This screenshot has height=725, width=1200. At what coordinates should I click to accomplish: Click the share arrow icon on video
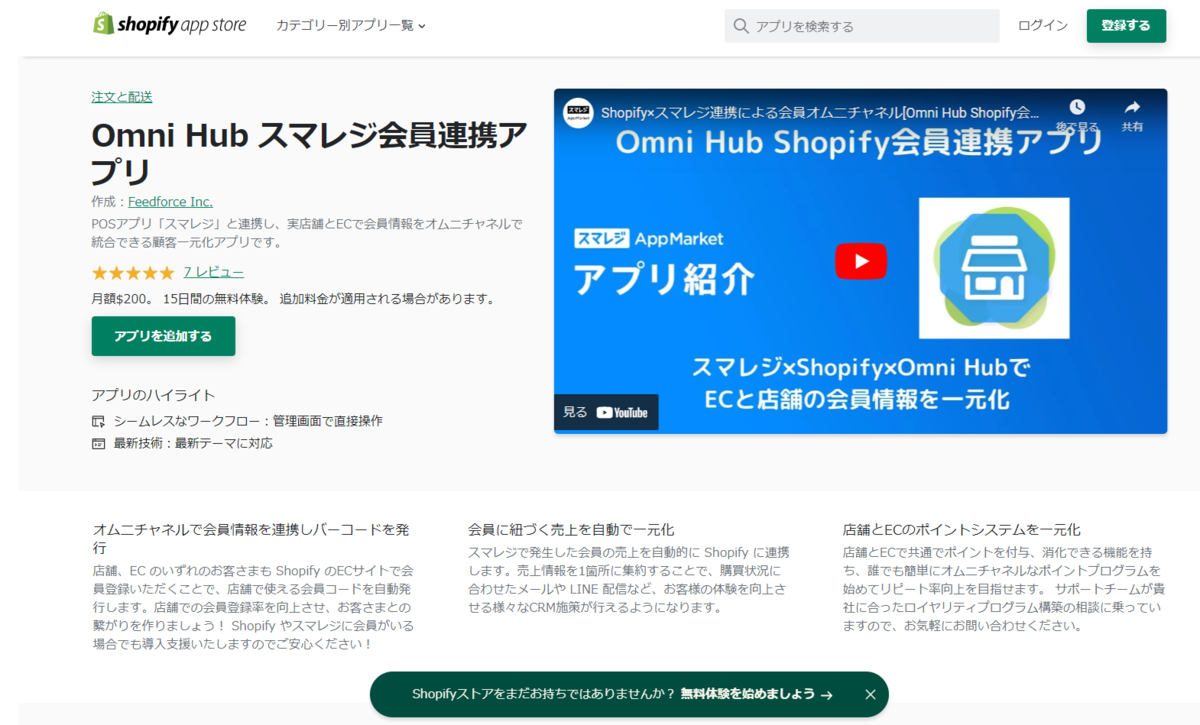1132,107
